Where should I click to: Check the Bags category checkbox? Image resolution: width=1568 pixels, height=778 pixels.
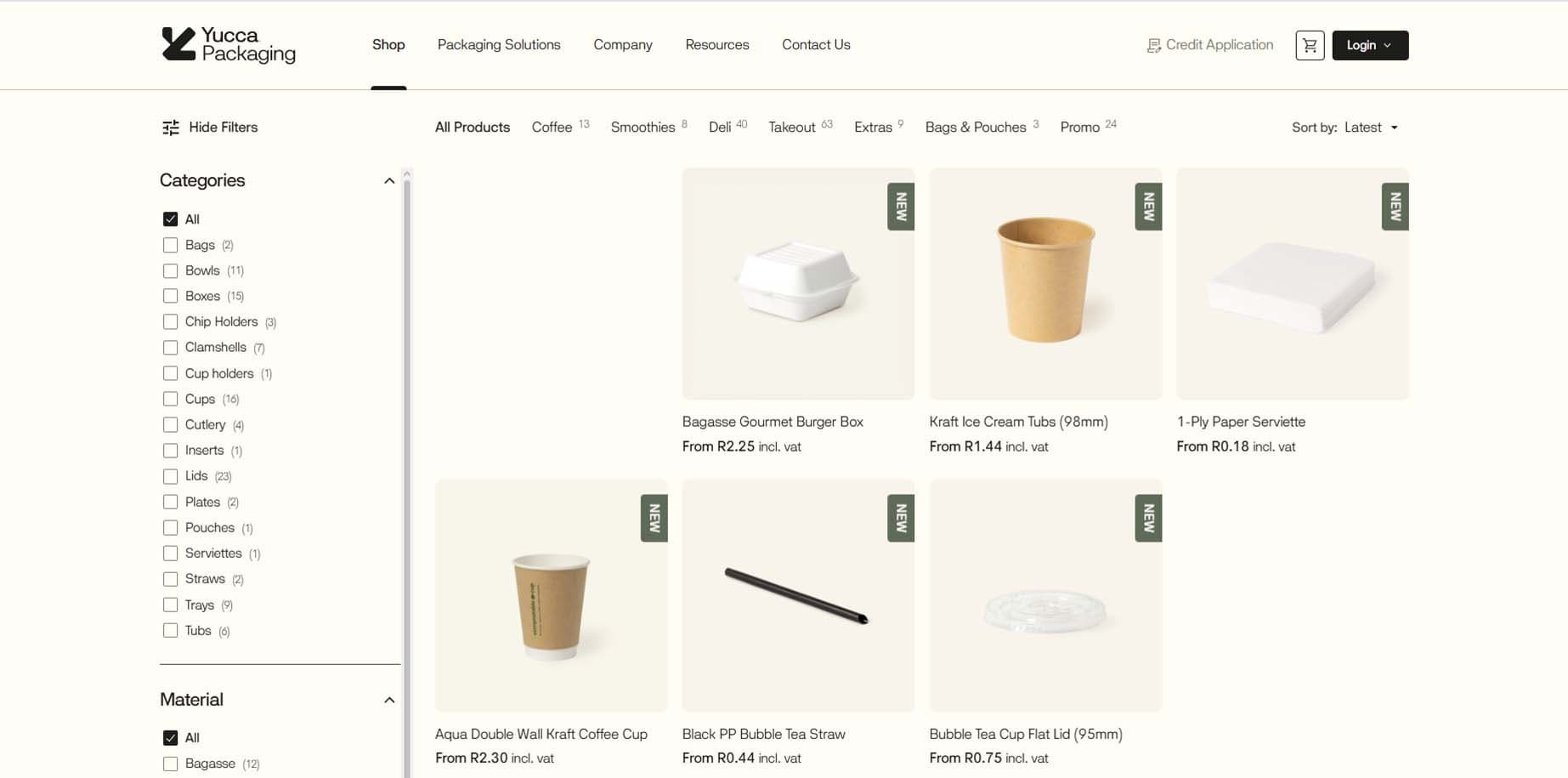pyautogui.click(x=170, y=245)
